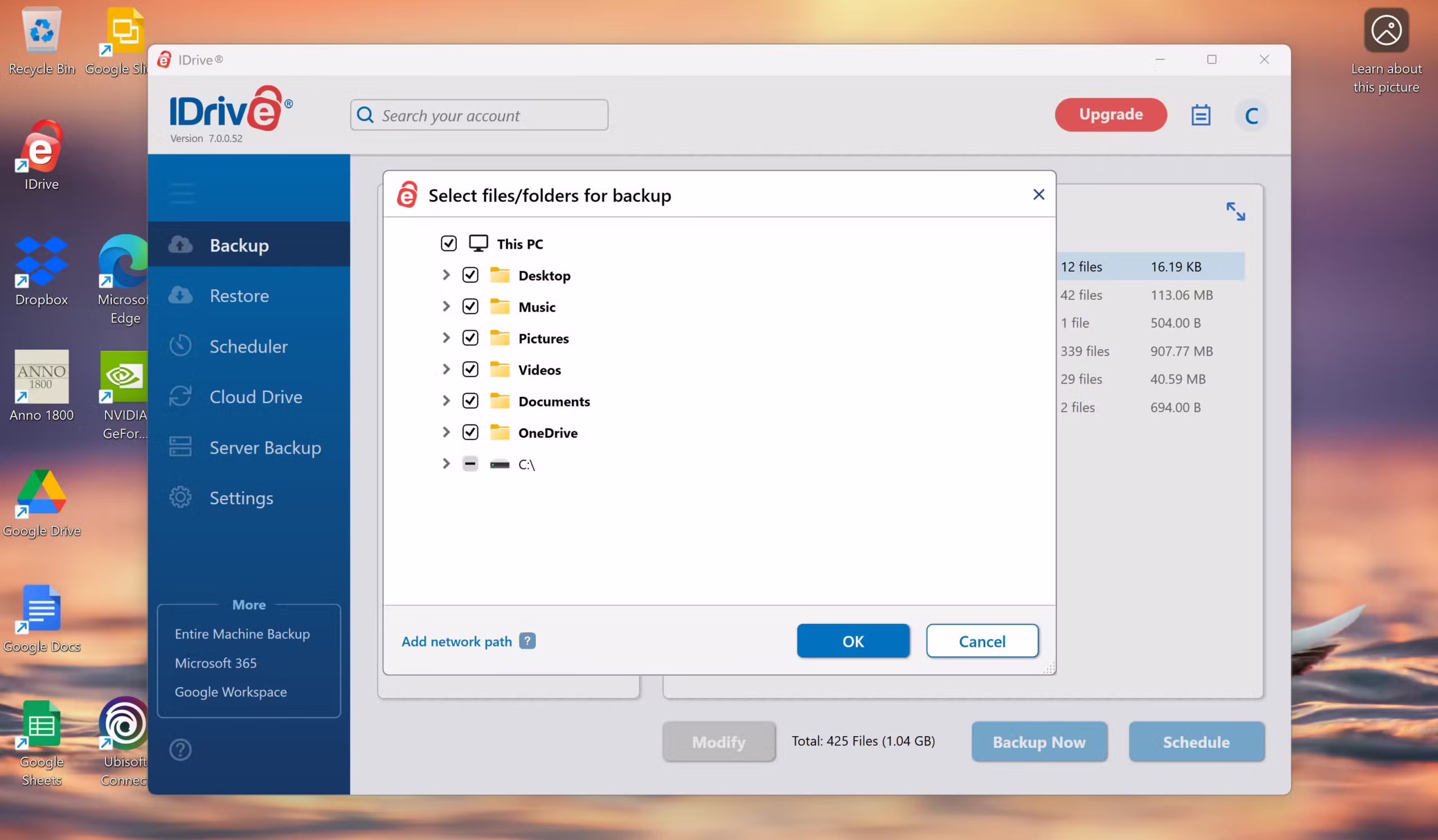
Task: Uncheck the Music folder checkbox
Action: (470, 306)
